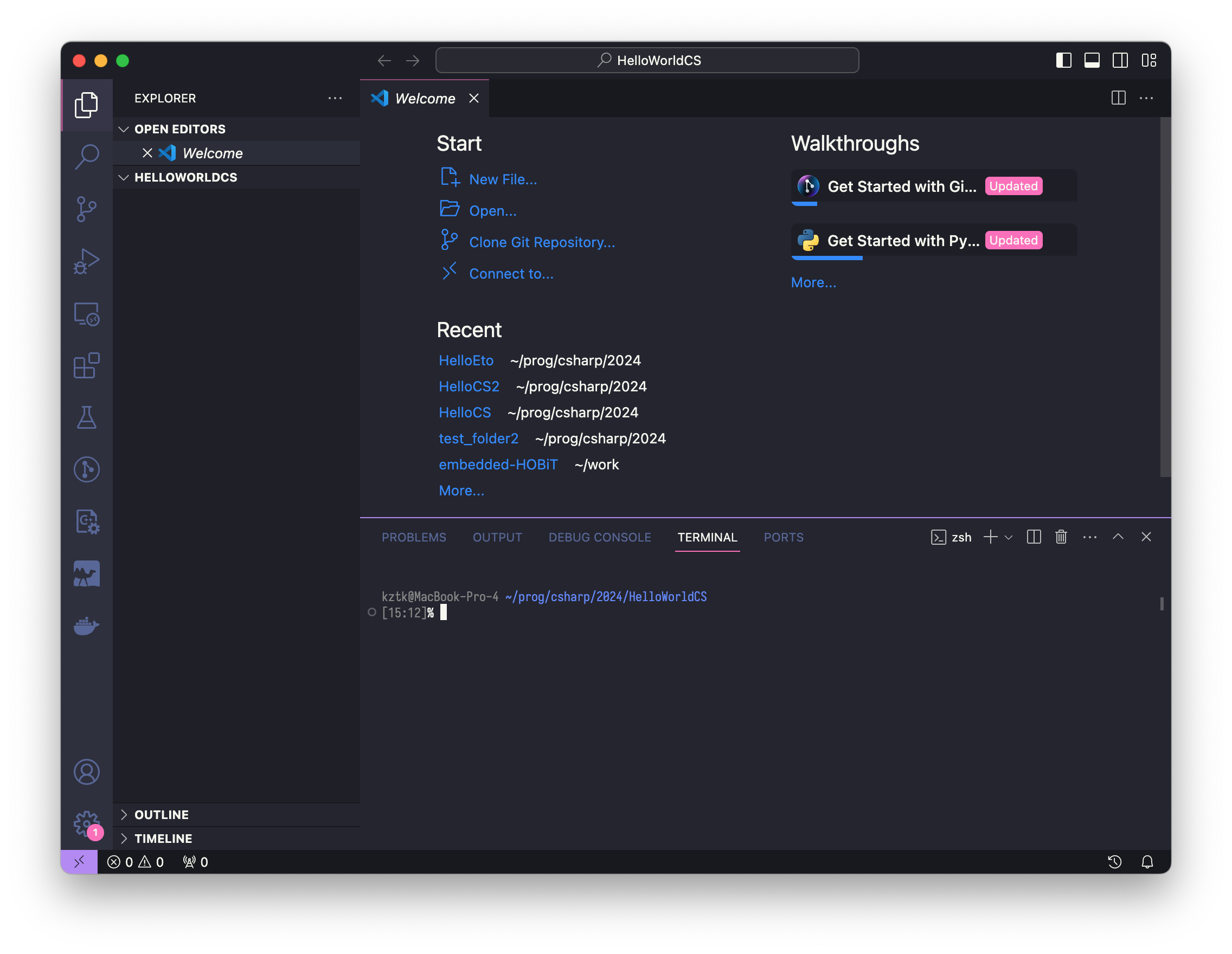Create new terminal with plus button

pyautogui.click(x=991, y=537)
